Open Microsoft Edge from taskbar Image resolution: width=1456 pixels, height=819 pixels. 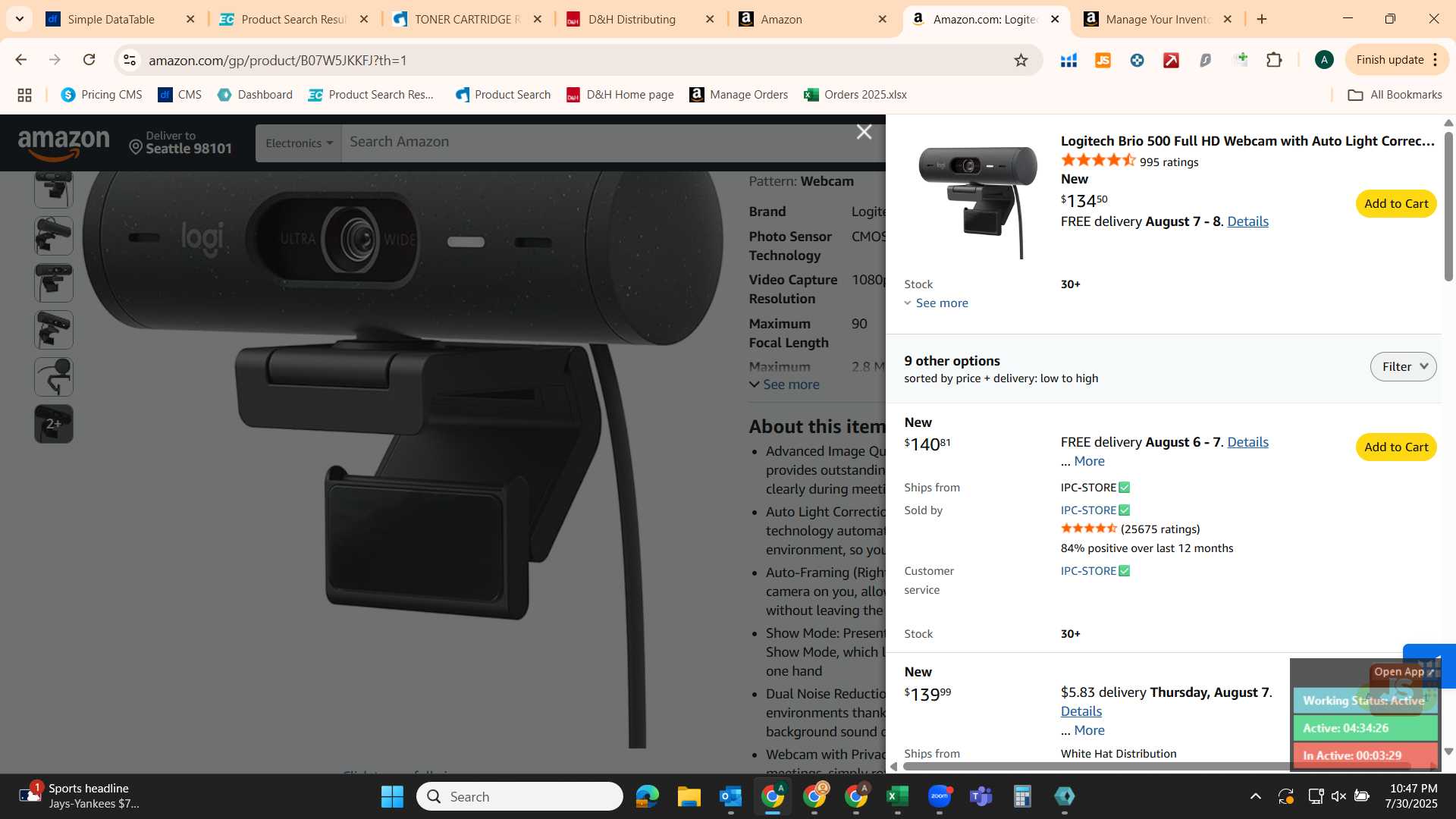coord(647,796)
